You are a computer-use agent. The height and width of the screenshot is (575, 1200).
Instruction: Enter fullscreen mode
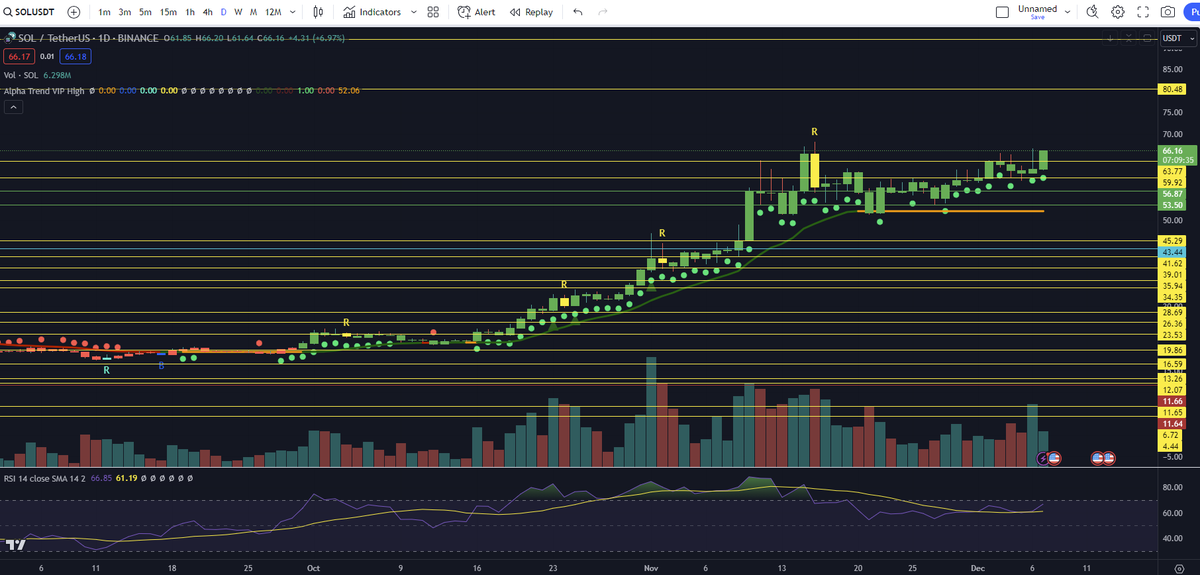coord(1143,12)
